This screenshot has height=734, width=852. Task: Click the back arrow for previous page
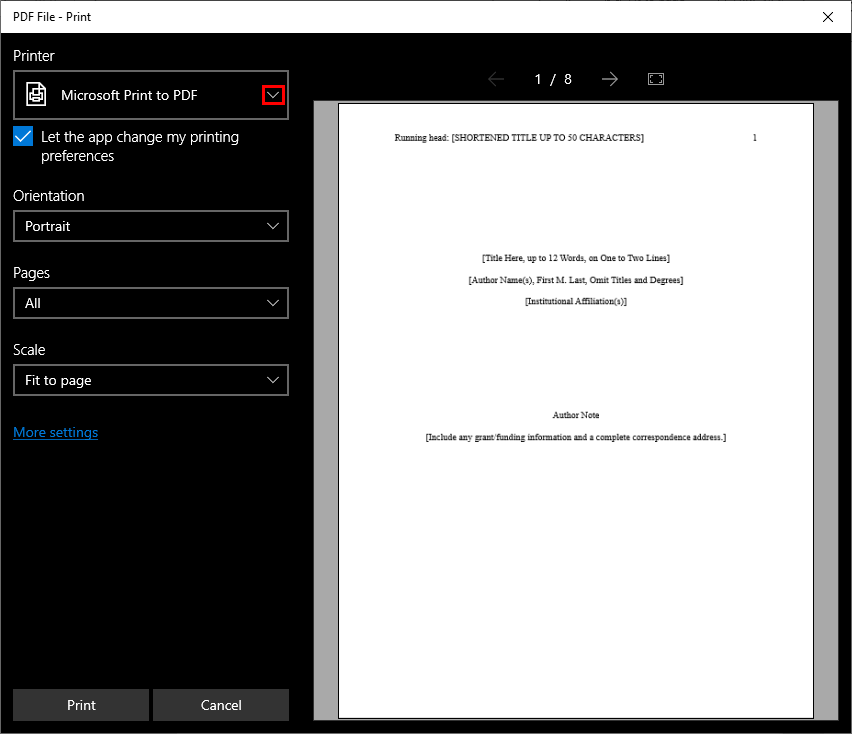(x=496, y=78)
